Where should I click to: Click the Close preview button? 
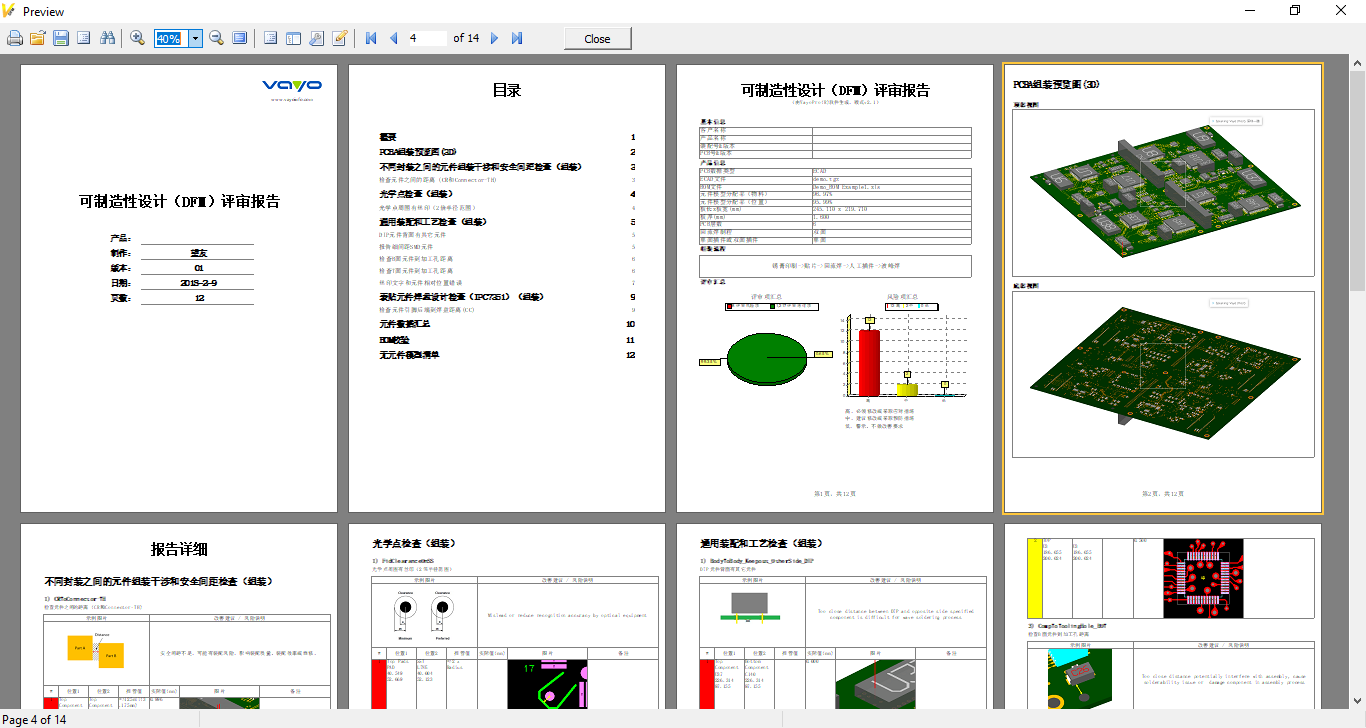[x=597, y=38]
